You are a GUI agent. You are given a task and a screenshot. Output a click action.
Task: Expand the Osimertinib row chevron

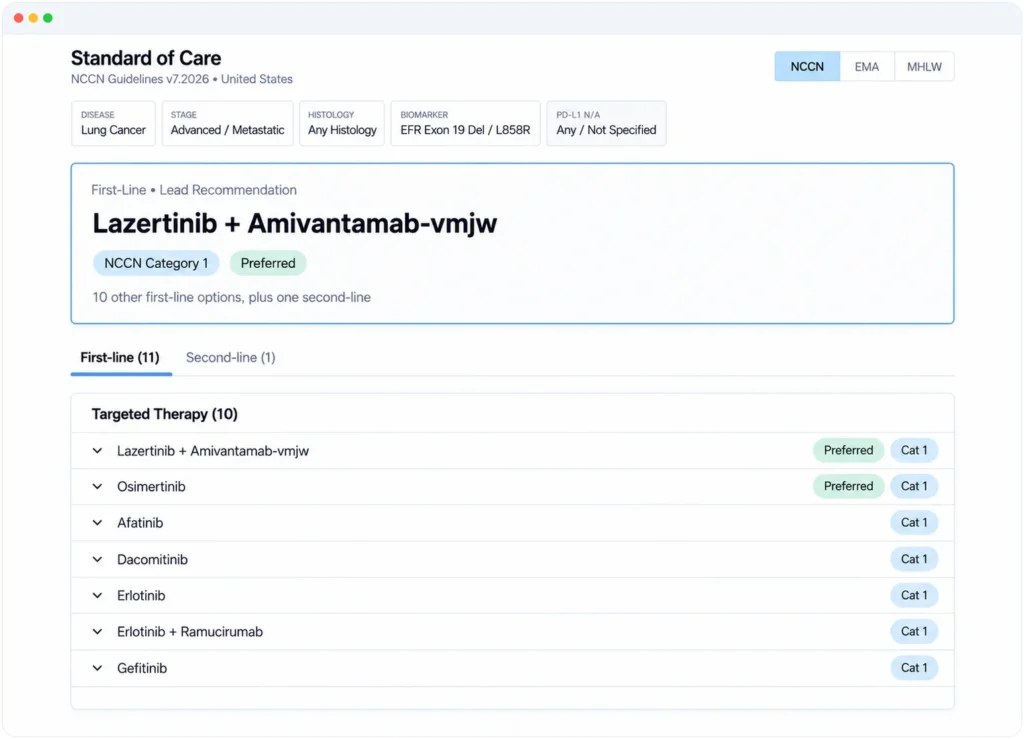97,486
